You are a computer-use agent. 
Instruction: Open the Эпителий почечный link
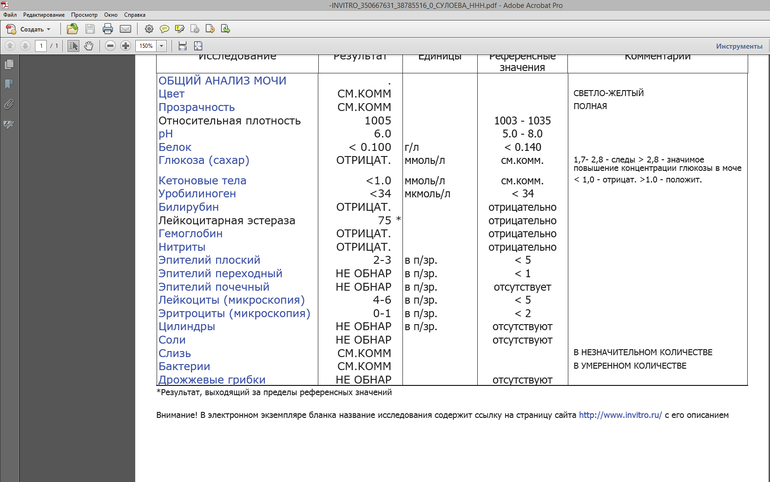[214, 287]
